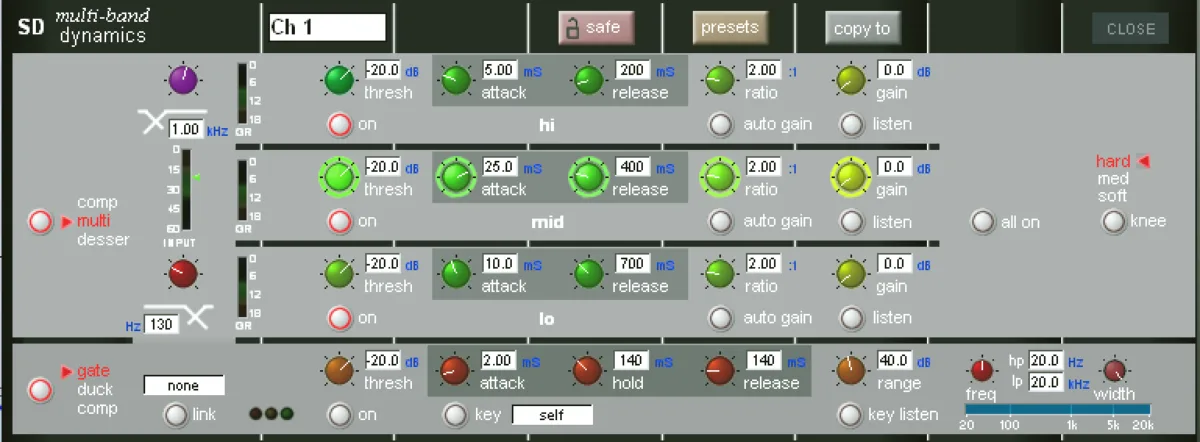1200x442 pixels.
Task: Click the lo band thresh knob
Action: (x=340, y=273)
